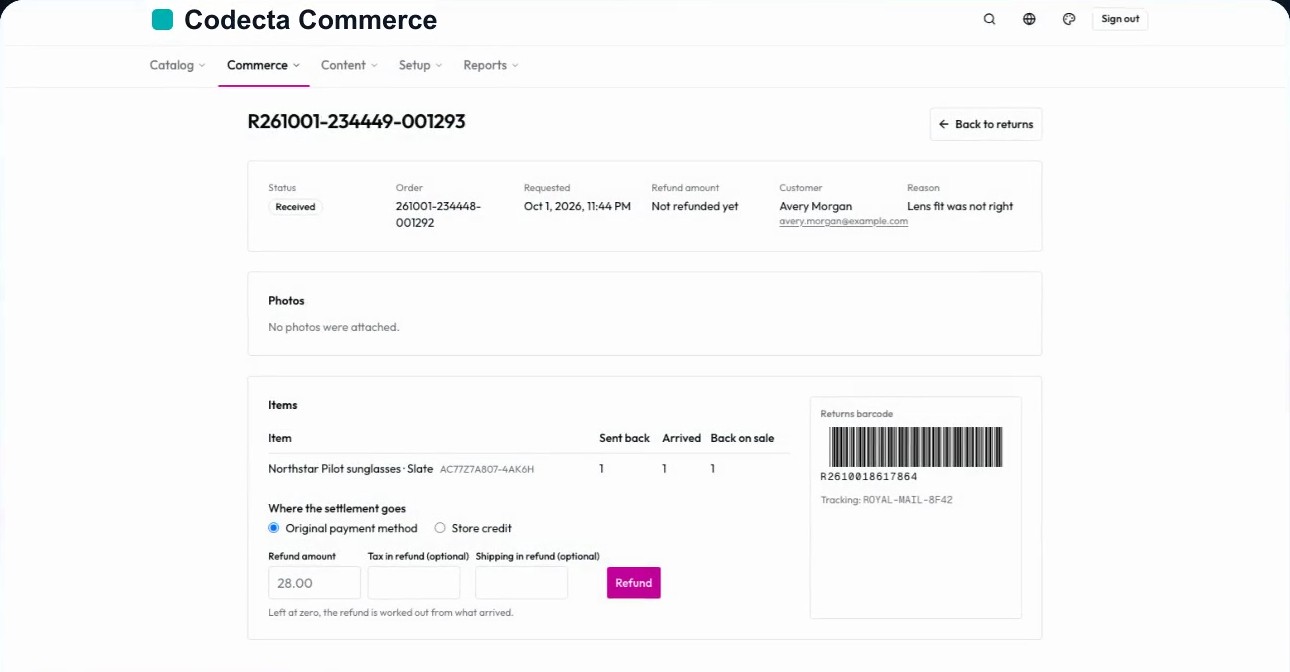The image size is (1290, 672).
Task: Expand the chevron beside Setup
Action: 439,66
